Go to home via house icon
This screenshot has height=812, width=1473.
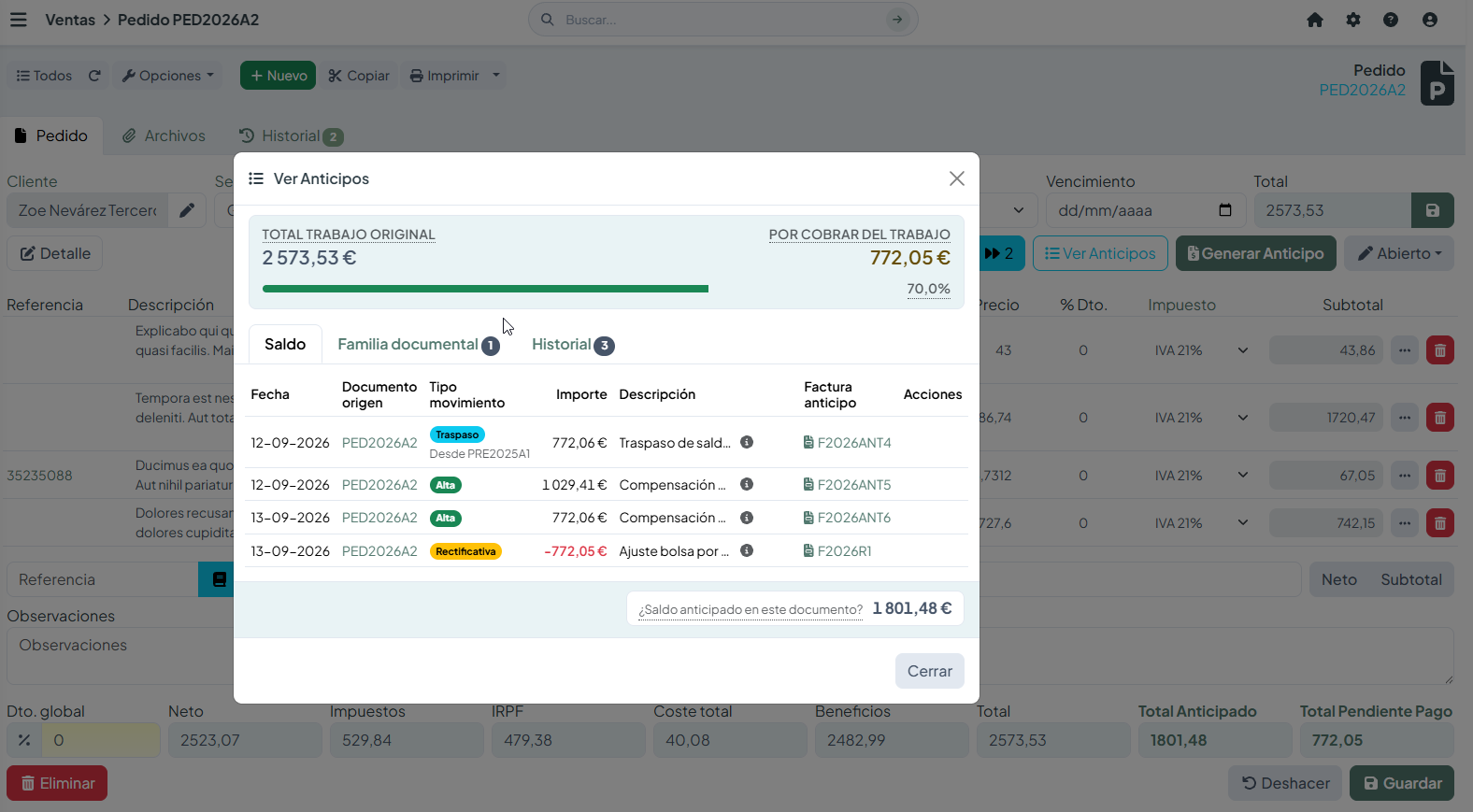1315,20
